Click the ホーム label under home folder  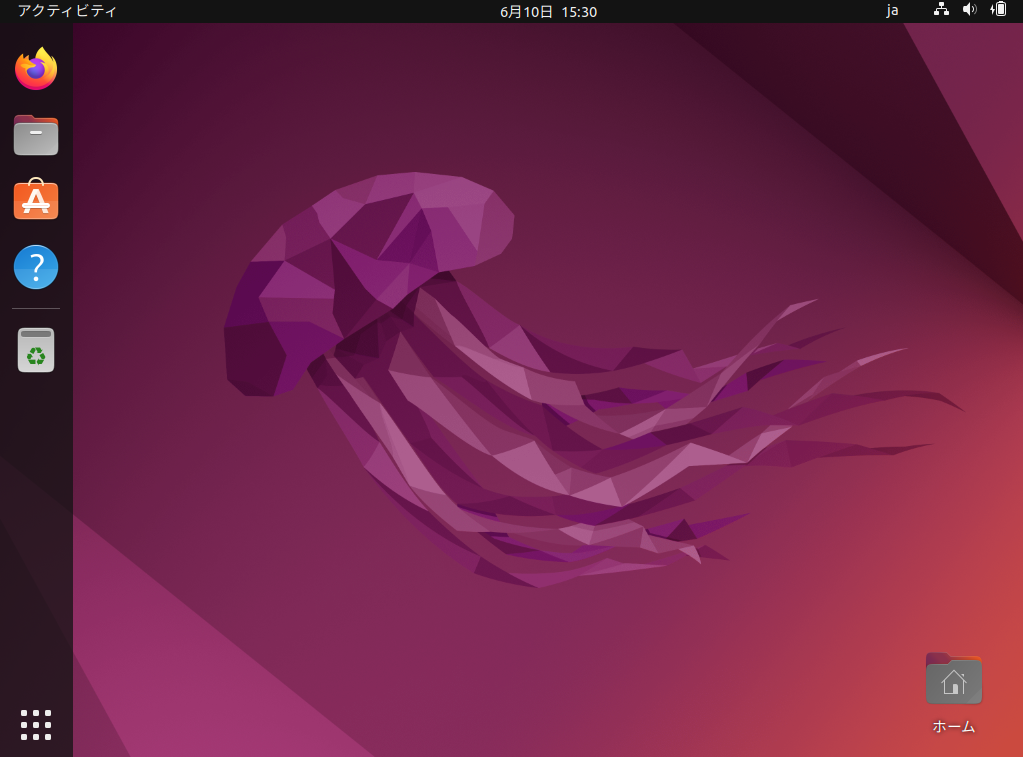pyautogui.click(x=954, y=726)
